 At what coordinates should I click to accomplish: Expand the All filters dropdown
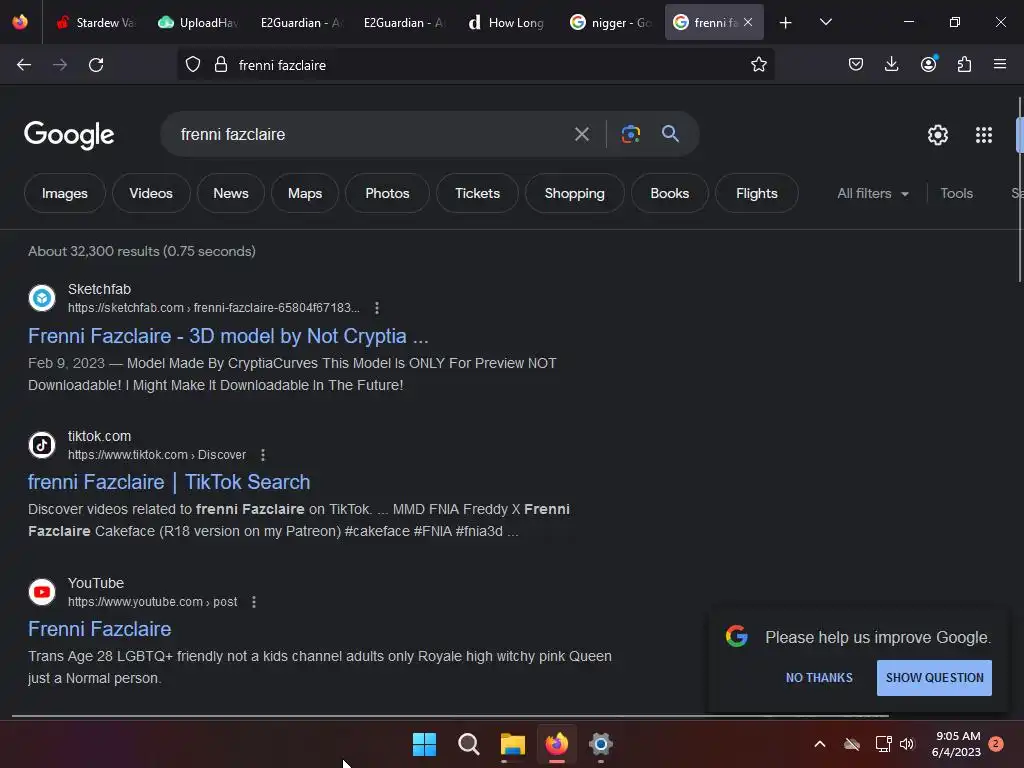(872, 193)
